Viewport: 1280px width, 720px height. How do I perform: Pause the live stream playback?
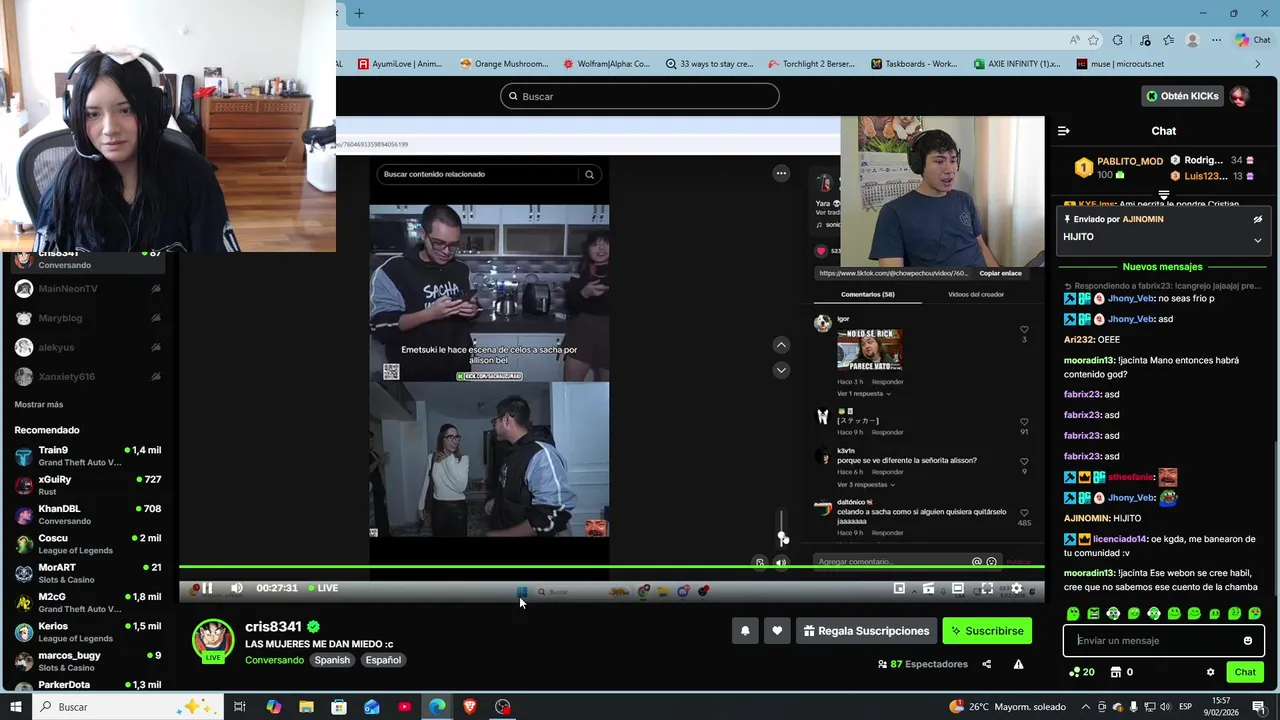click(x=207, y=588)
